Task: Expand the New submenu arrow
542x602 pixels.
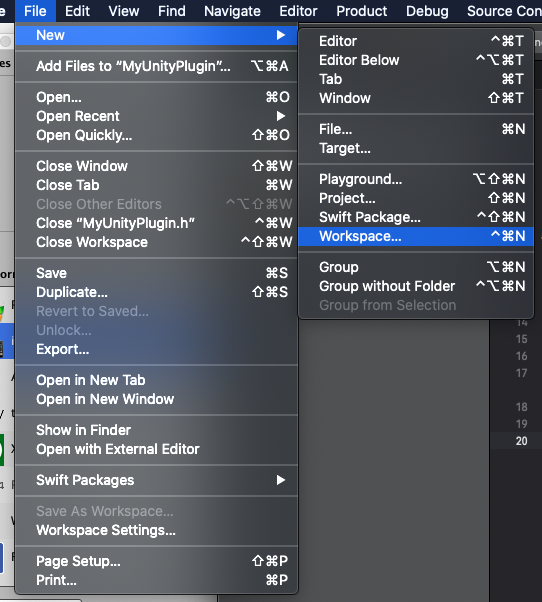Action: click(x=281, y=35)
